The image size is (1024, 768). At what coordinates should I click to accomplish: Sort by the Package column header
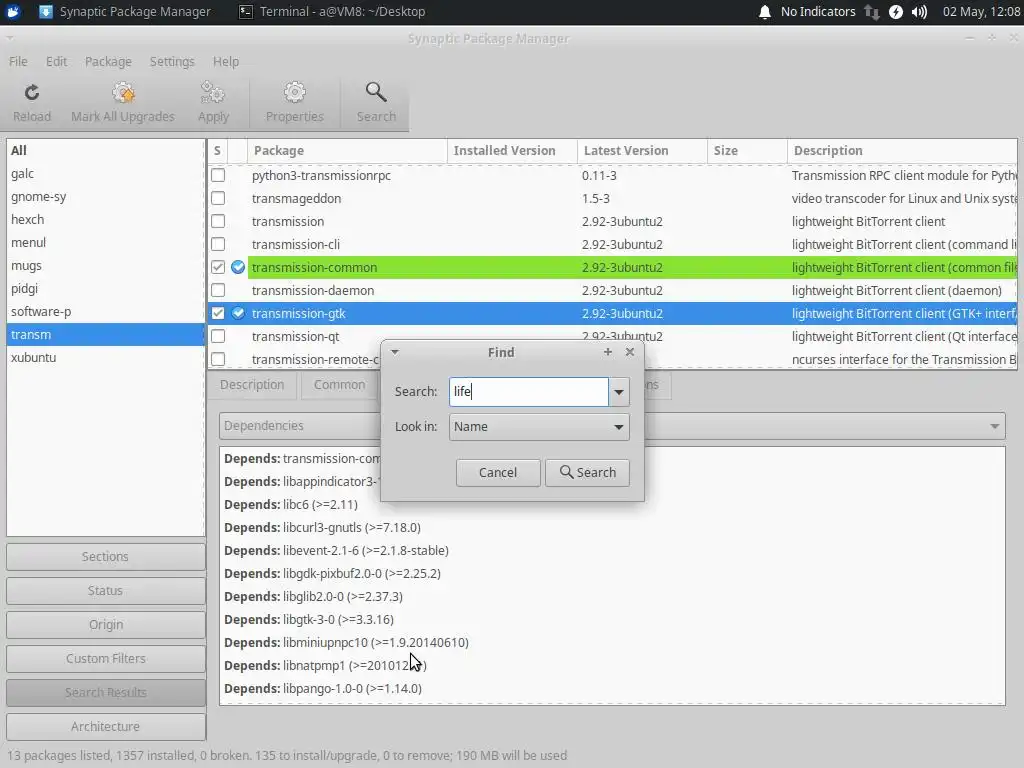(347, 150)
